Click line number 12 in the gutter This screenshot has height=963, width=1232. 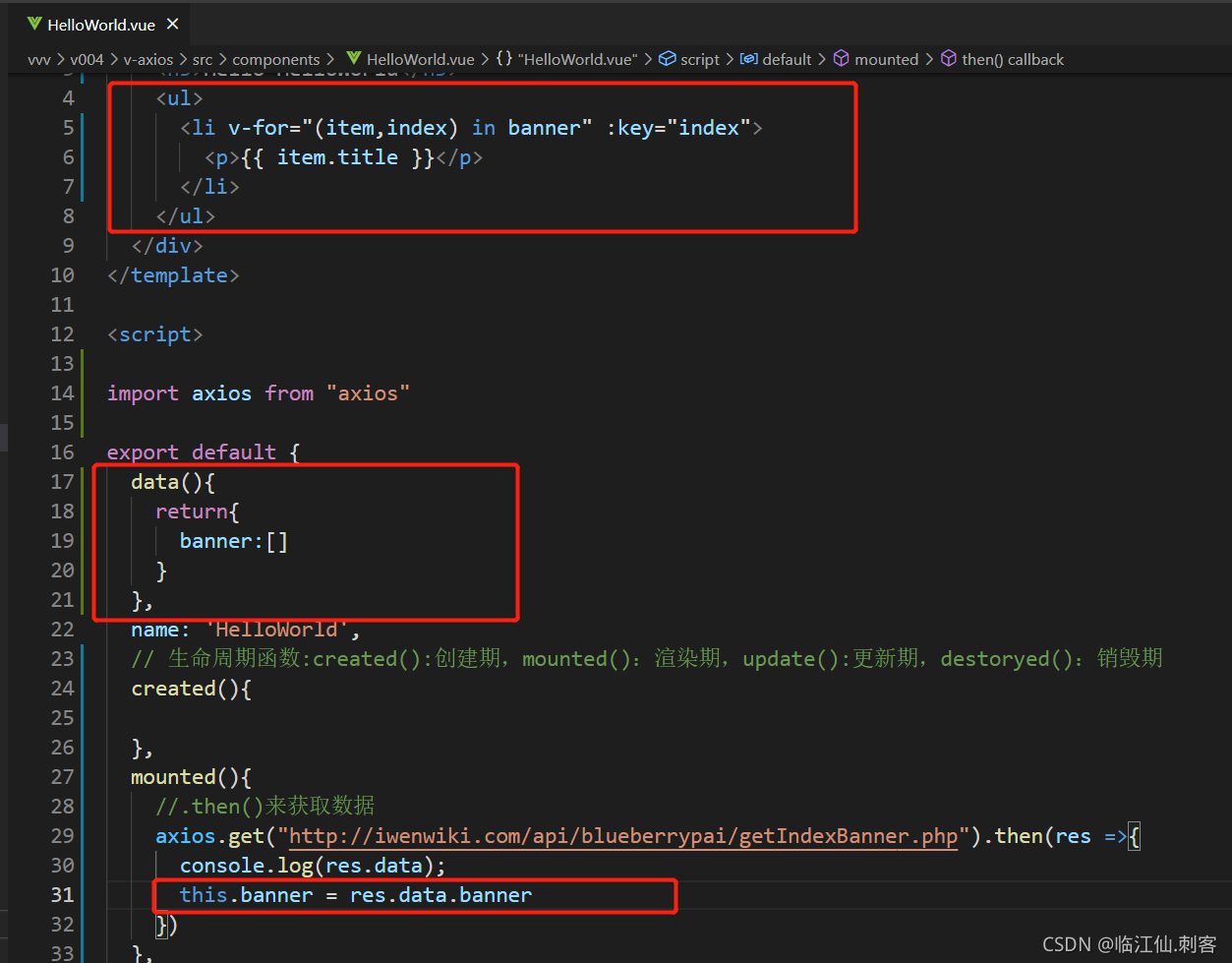click(x=62, y=333)
